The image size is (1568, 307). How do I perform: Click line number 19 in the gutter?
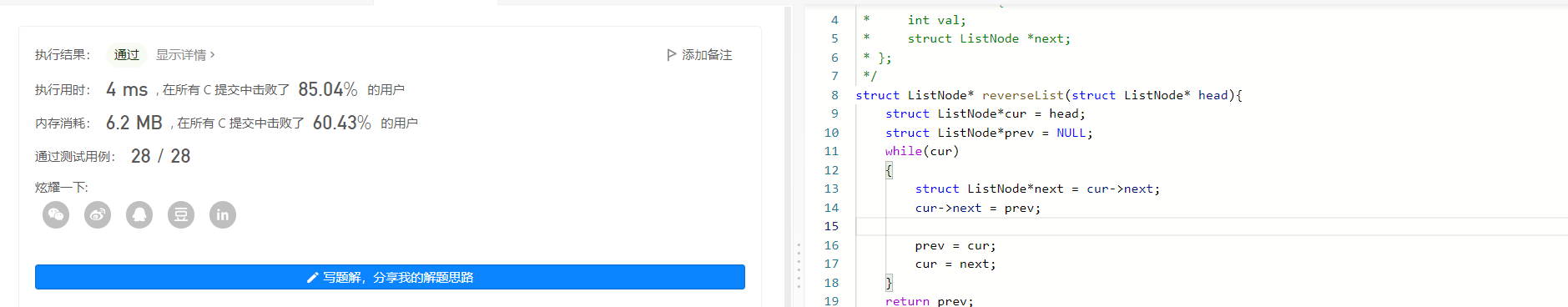(831, 300)
